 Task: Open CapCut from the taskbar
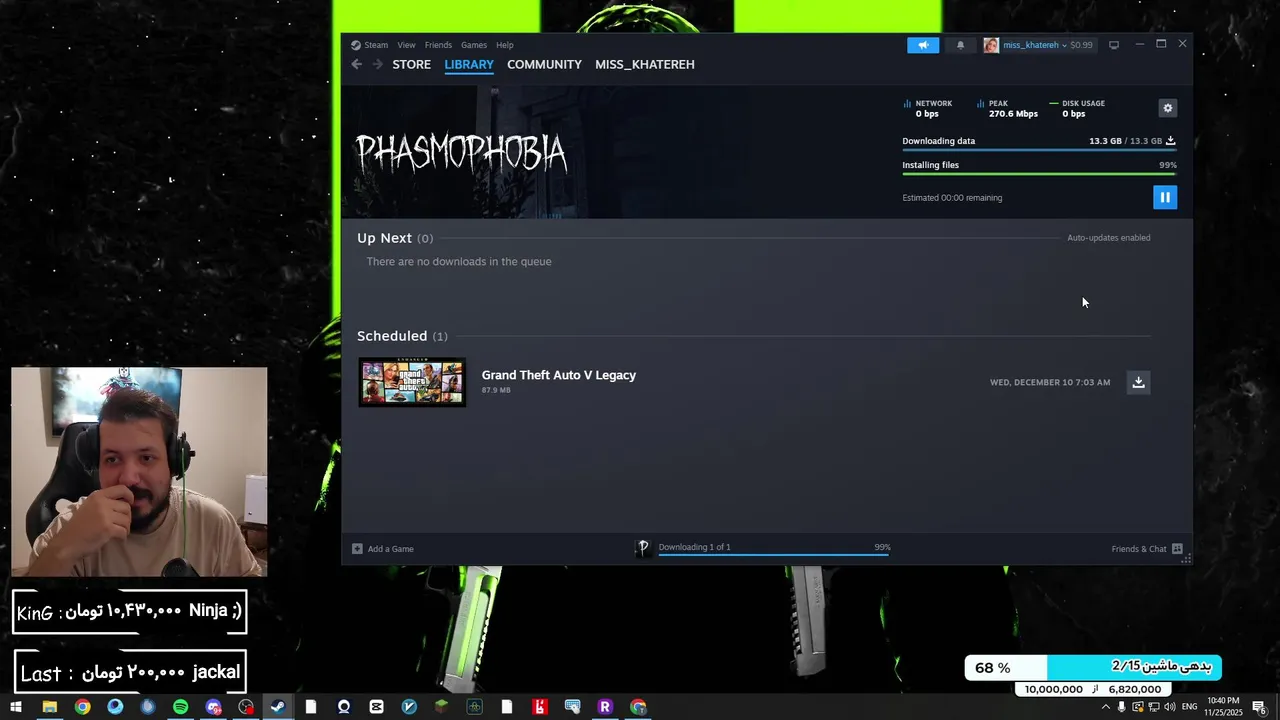[x=376, y=707]
